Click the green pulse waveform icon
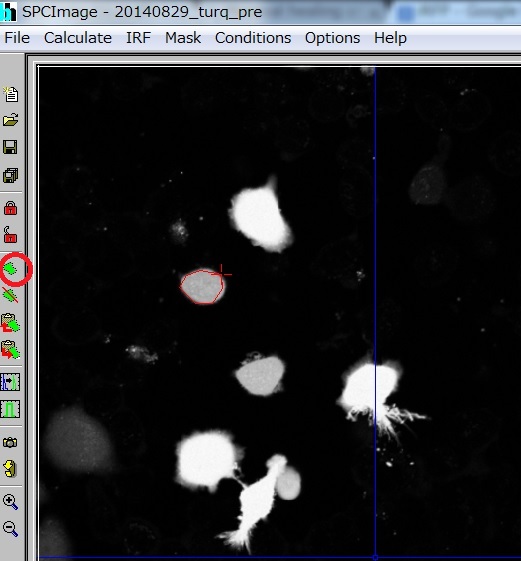The width and height of the screenshot is (521, 561). point(10,409)
